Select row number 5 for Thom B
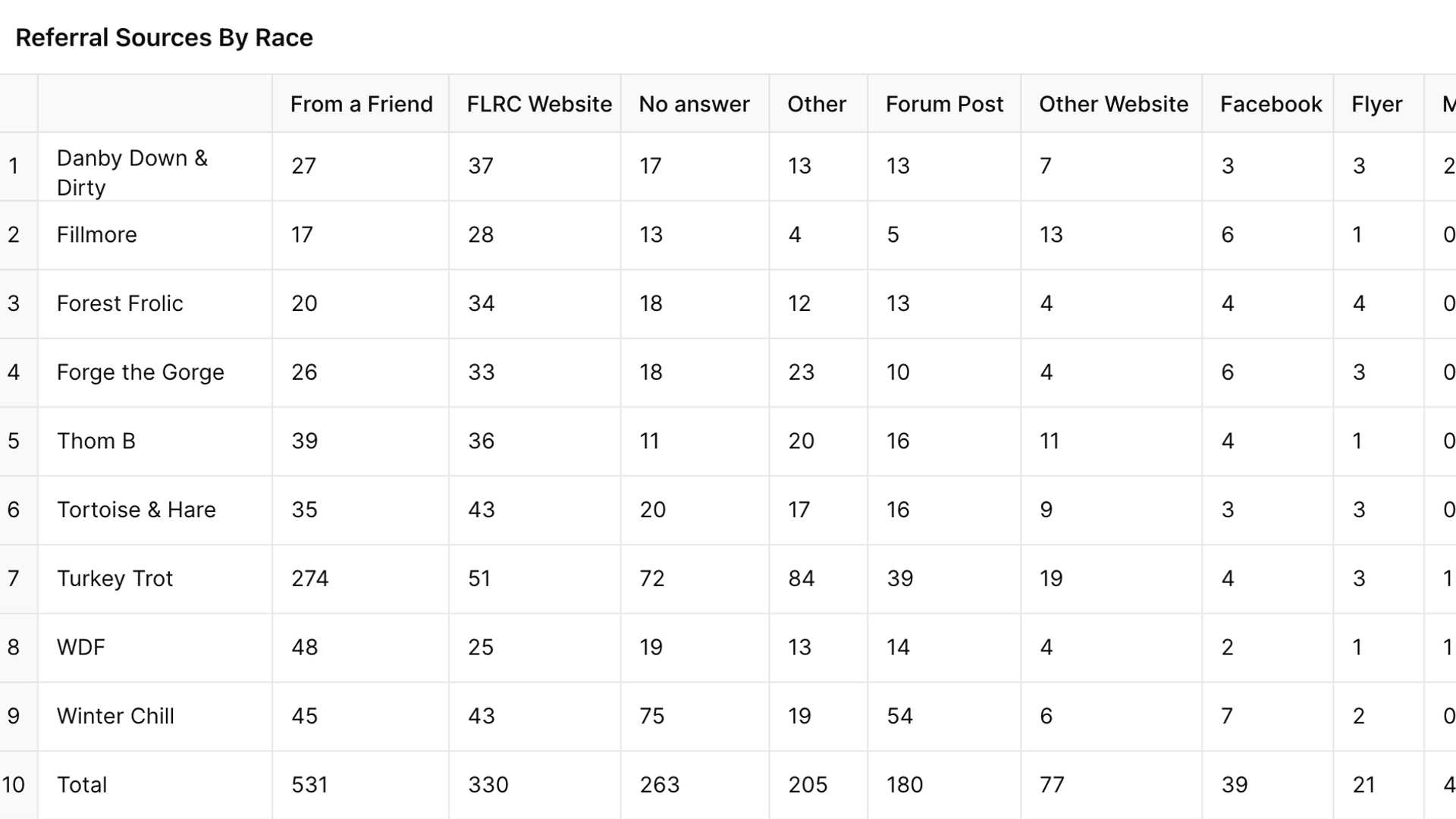This screenshot has width=1456, height=819. [x=14, y=441]
